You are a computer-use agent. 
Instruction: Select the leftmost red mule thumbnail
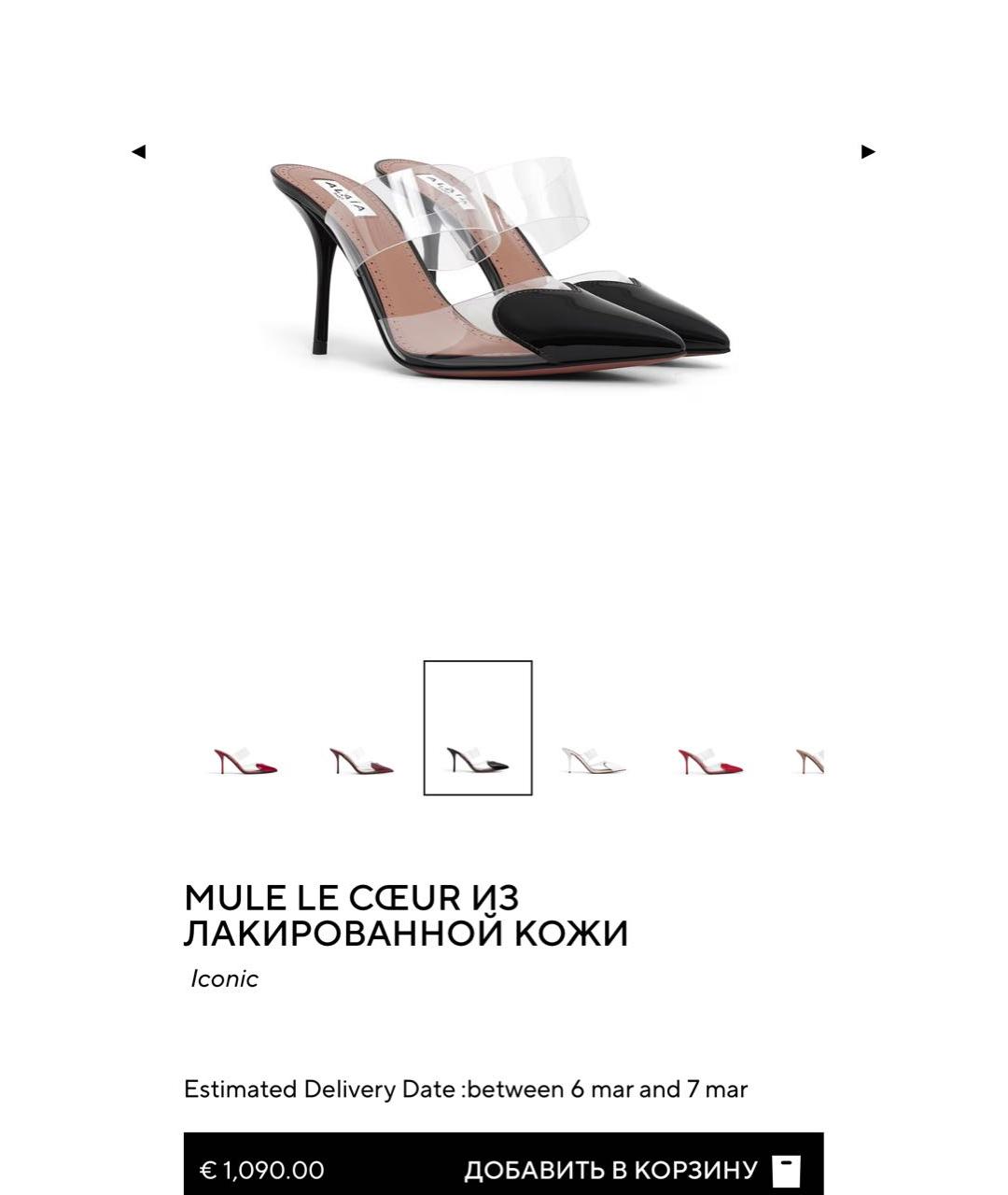[245, 761]
